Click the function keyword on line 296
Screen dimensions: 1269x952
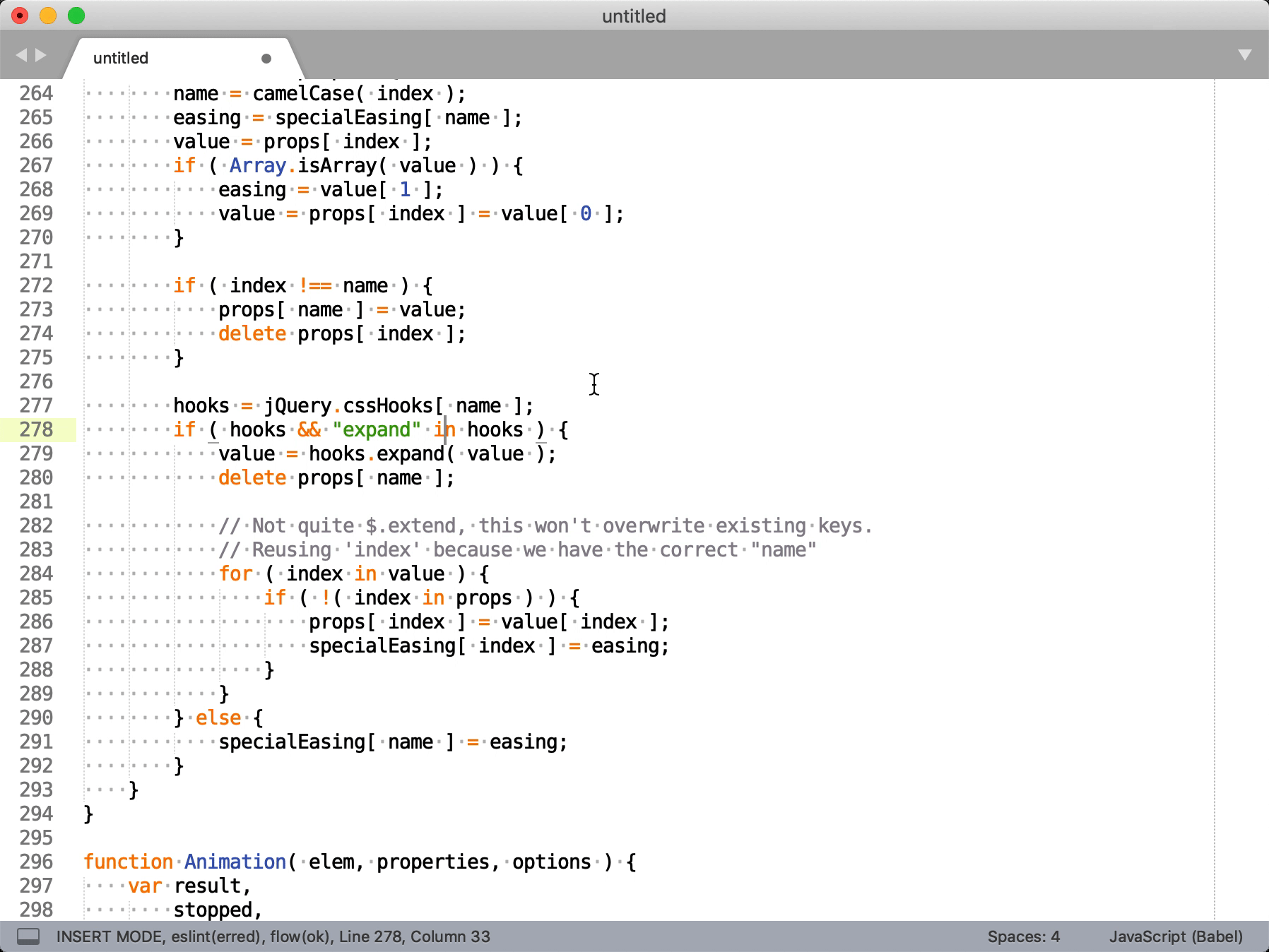coord(128,862)
